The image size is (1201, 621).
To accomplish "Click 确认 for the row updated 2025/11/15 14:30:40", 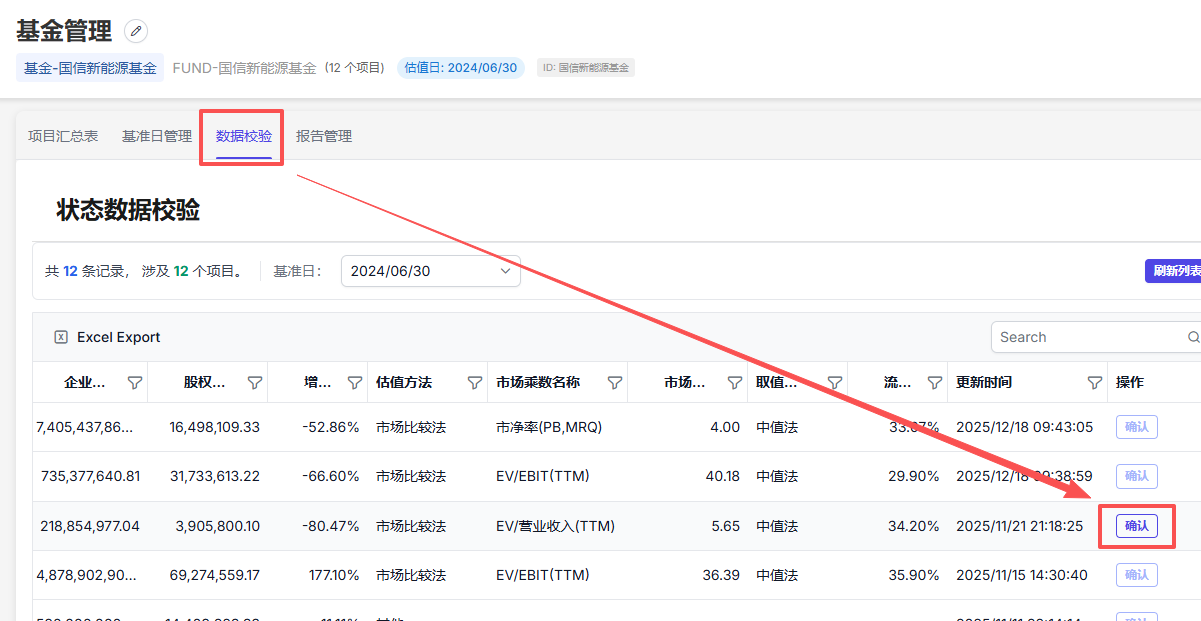I will click(1137, 575).
